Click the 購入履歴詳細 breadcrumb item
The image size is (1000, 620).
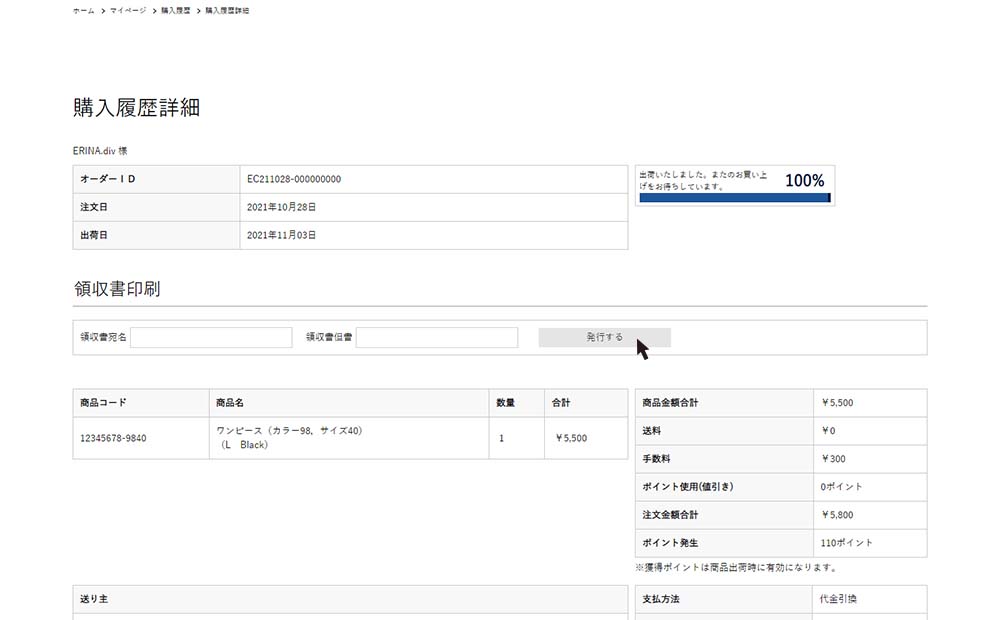click(227, 10)
